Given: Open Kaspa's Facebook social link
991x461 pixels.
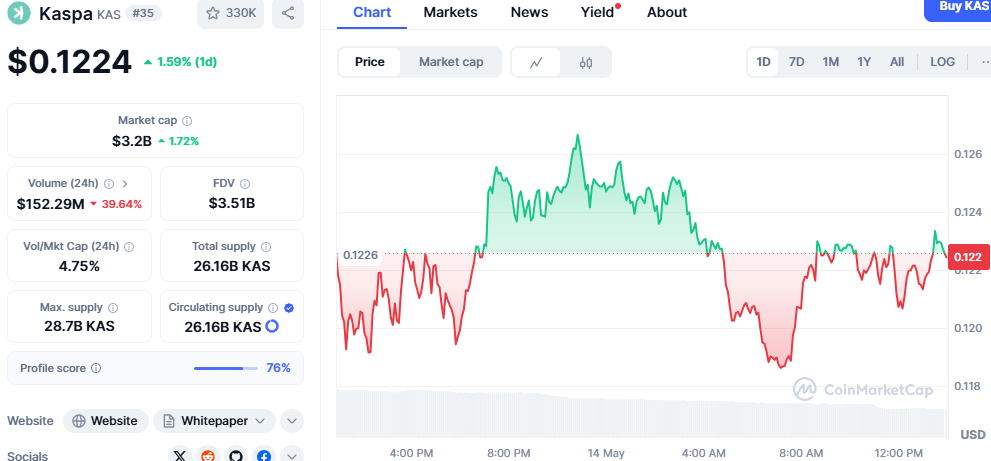Looking at the screenshot, I should click(x=264, y=456).
